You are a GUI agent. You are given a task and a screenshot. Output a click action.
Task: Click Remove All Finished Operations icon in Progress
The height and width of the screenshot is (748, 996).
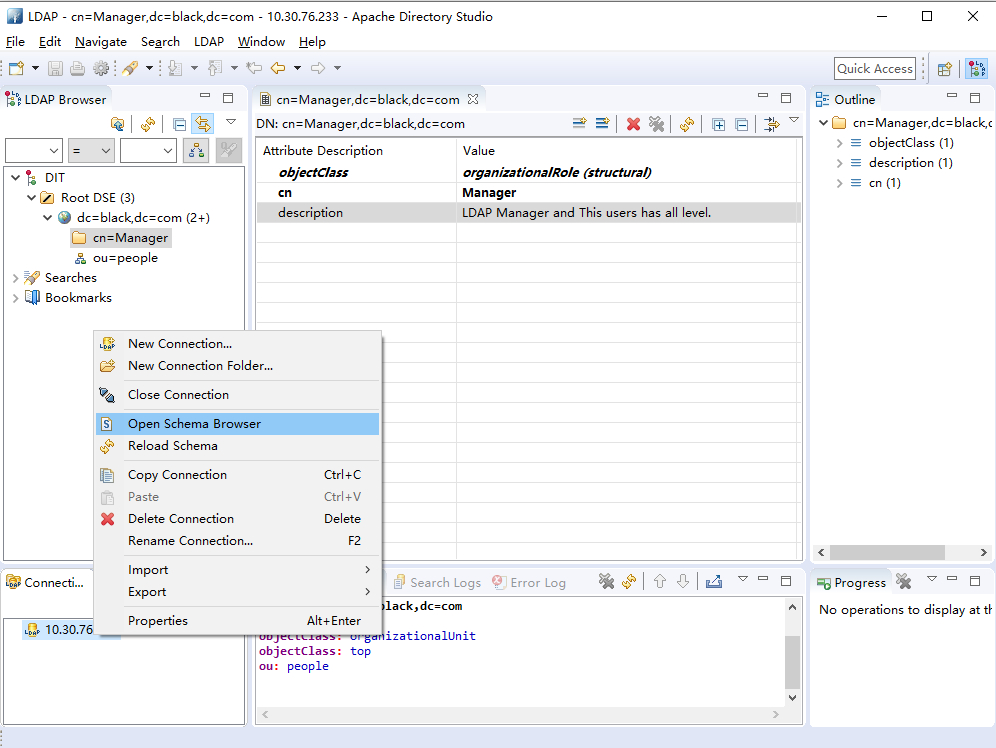pyautogui.click(x=904, y=581)
